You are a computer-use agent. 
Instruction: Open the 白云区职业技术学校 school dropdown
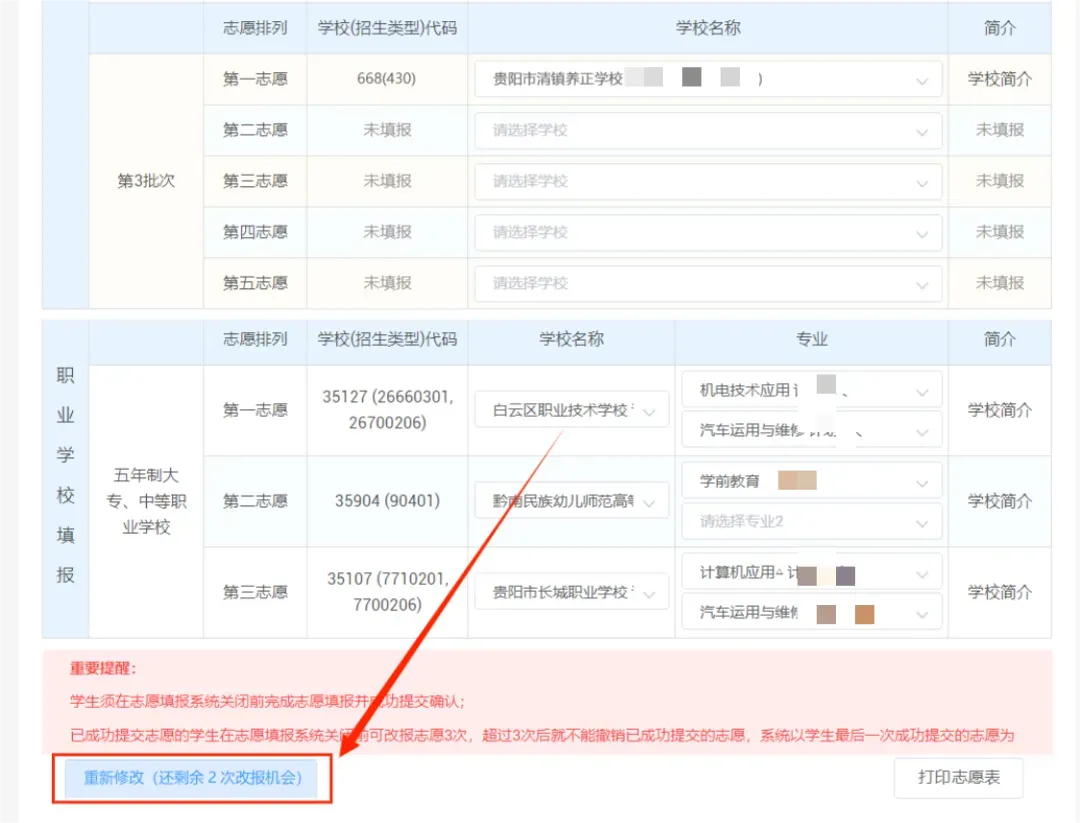[571, 409]
